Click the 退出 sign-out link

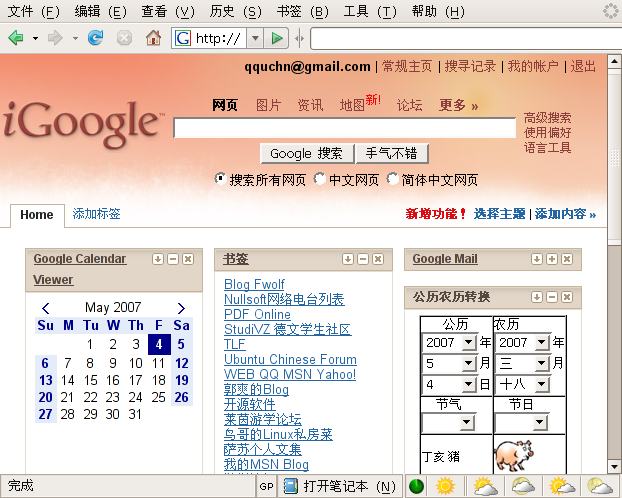583,66
